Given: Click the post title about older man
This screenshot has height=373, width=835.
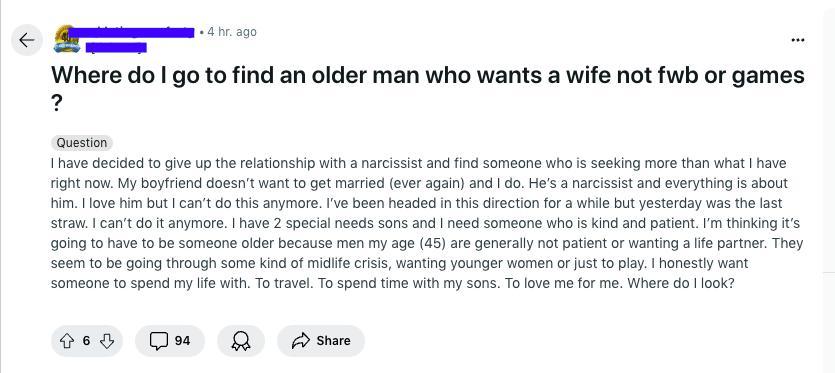Looking at the screenshot, I should pos(428,87).
